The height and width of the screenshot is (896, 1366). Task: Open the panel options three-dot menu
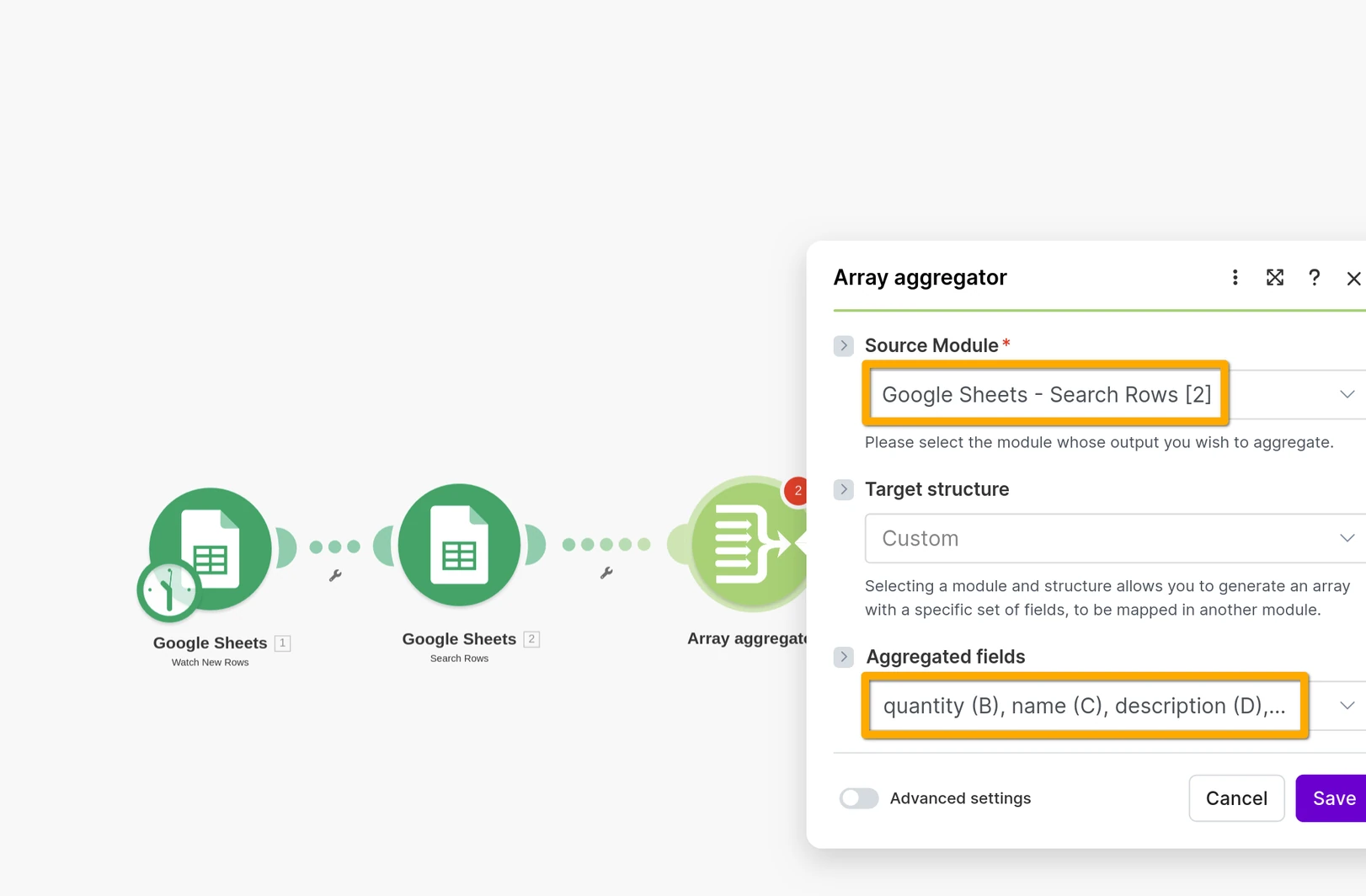pos(1235,277)
